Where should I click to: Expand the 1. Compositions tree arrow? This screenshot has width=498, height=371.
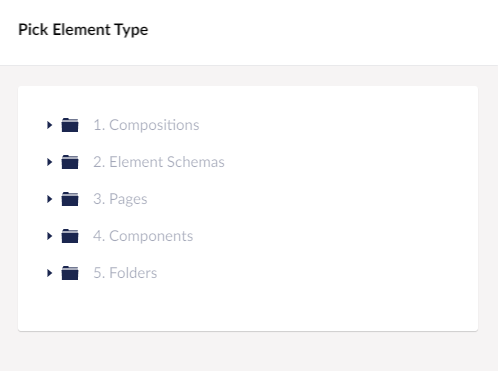coord(50,125)
